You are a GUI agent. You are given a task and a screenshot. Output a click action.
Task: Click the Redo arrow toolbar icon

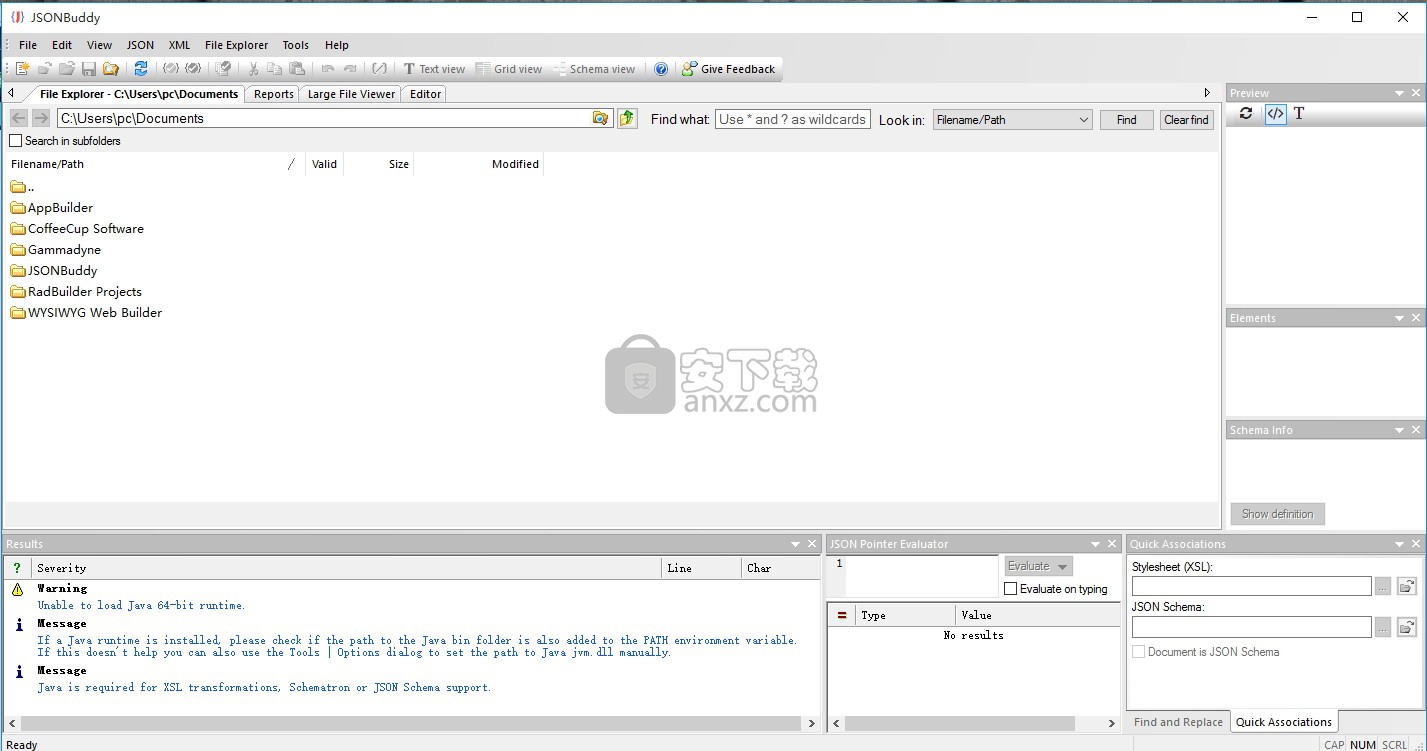click(350, 69)
